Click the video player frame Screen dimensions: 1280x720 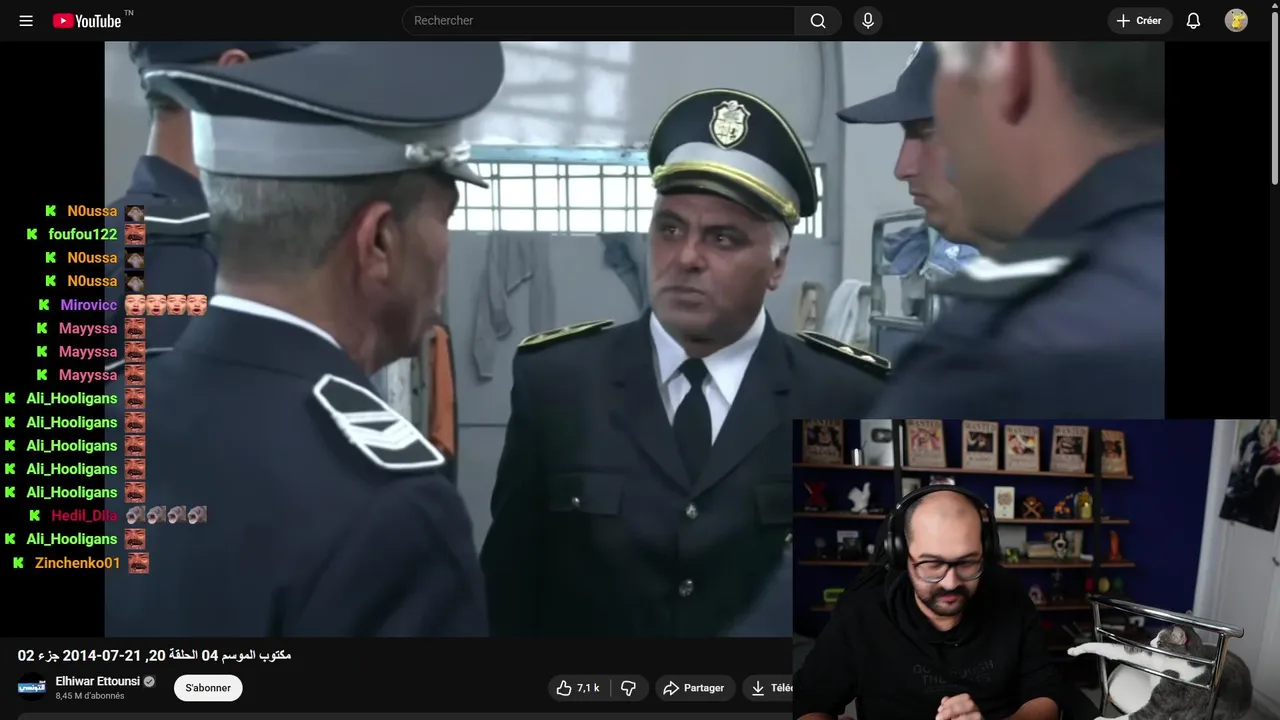click(x=634, y=338)
